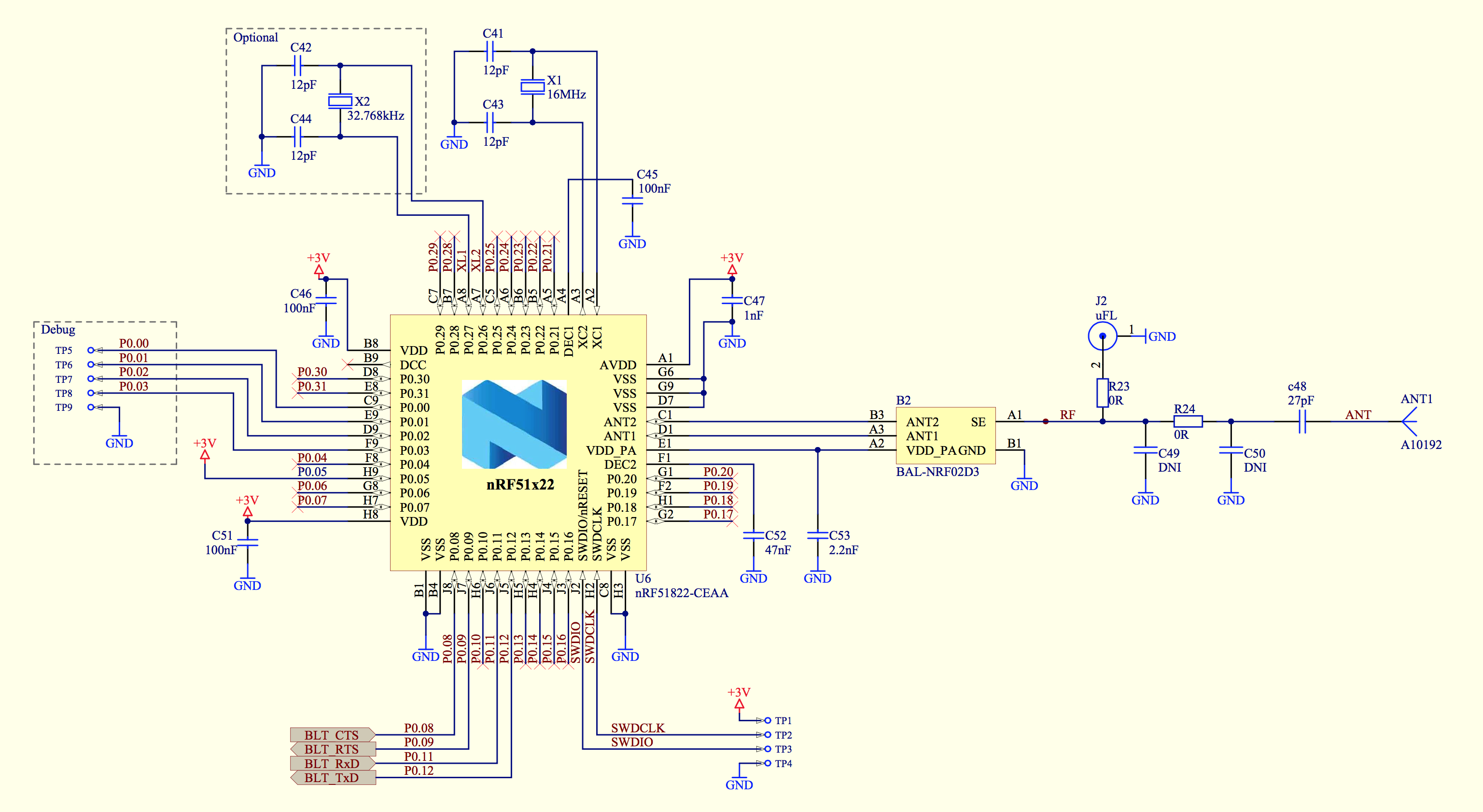Viewport: 1483px width, 812px height.
Task: Click the 'P0.08' label above BLT_CTS wire
Action: point(419,728)
